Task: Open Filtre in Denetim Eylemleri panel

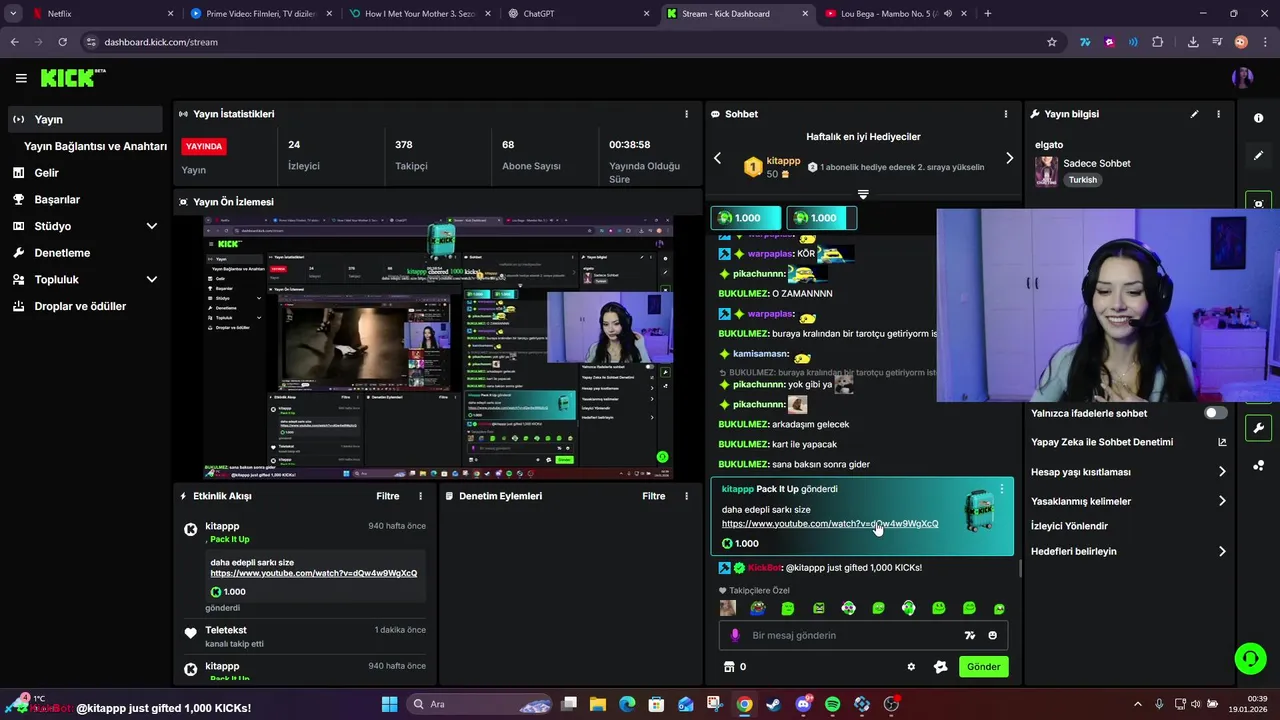Action: (x=654, y=496)
